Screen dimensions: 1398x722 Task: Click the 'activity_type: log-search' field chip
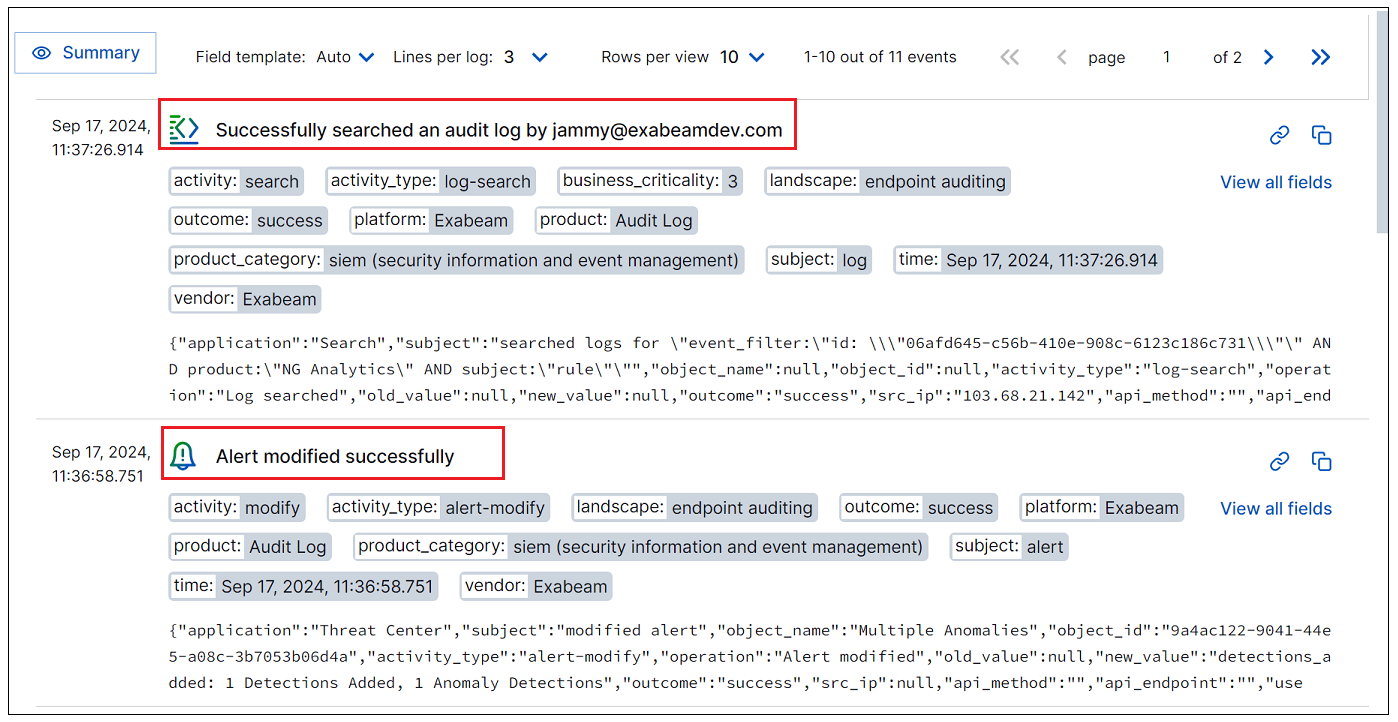click(431, 181)
